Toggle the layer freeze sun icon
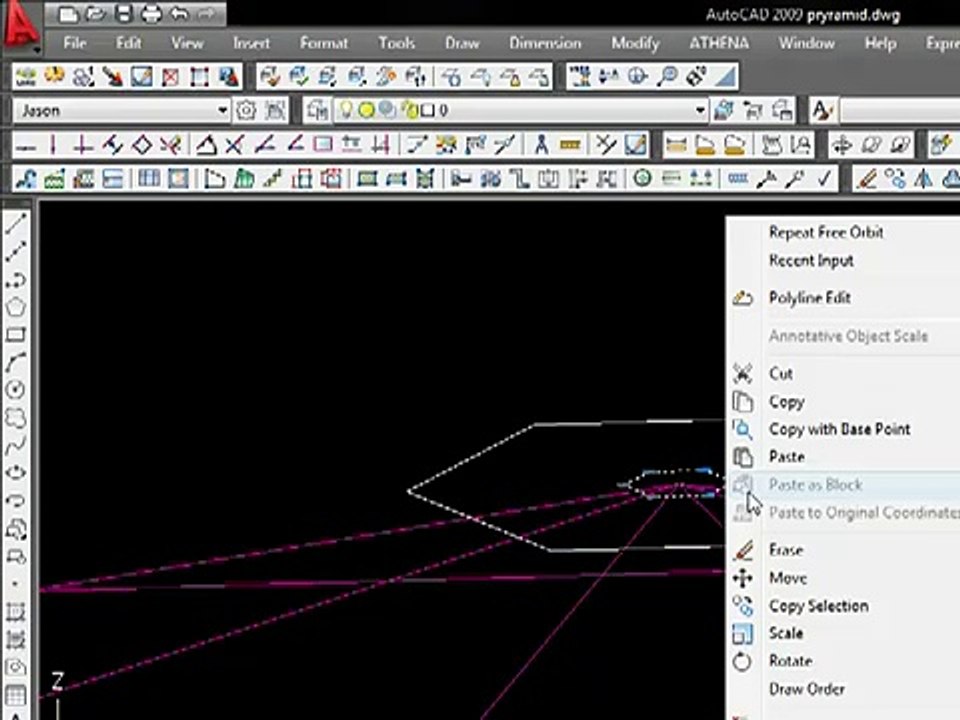The image size is (960, 720). [x=366, y=111]
